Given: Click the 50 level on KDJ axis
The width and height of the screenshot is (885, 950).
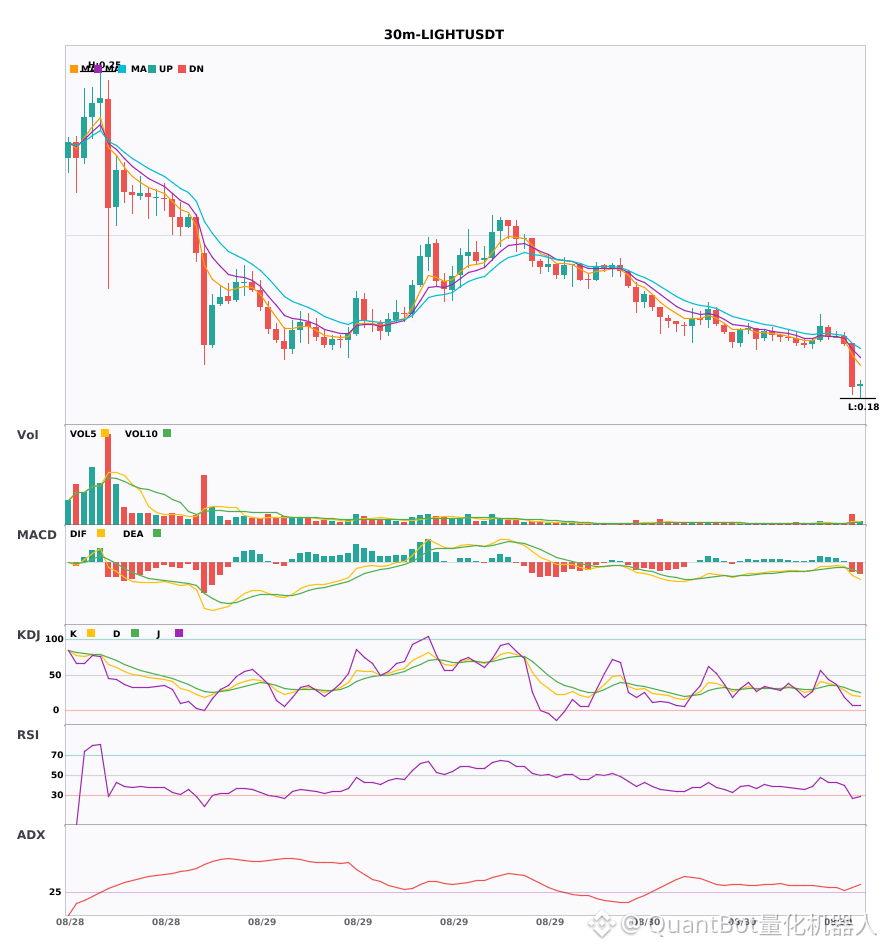Looking at the screenshot, I should coord(55,675).
